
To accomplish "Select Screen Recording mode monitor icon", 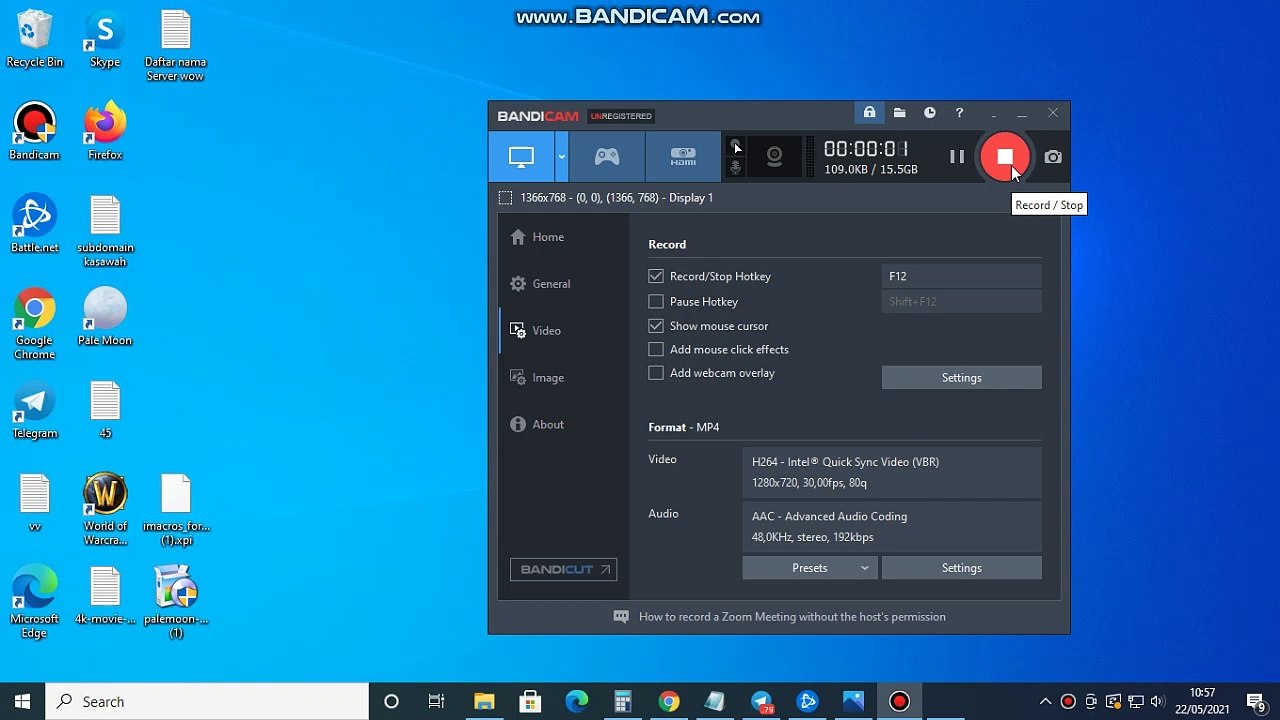I will [521, 157].
